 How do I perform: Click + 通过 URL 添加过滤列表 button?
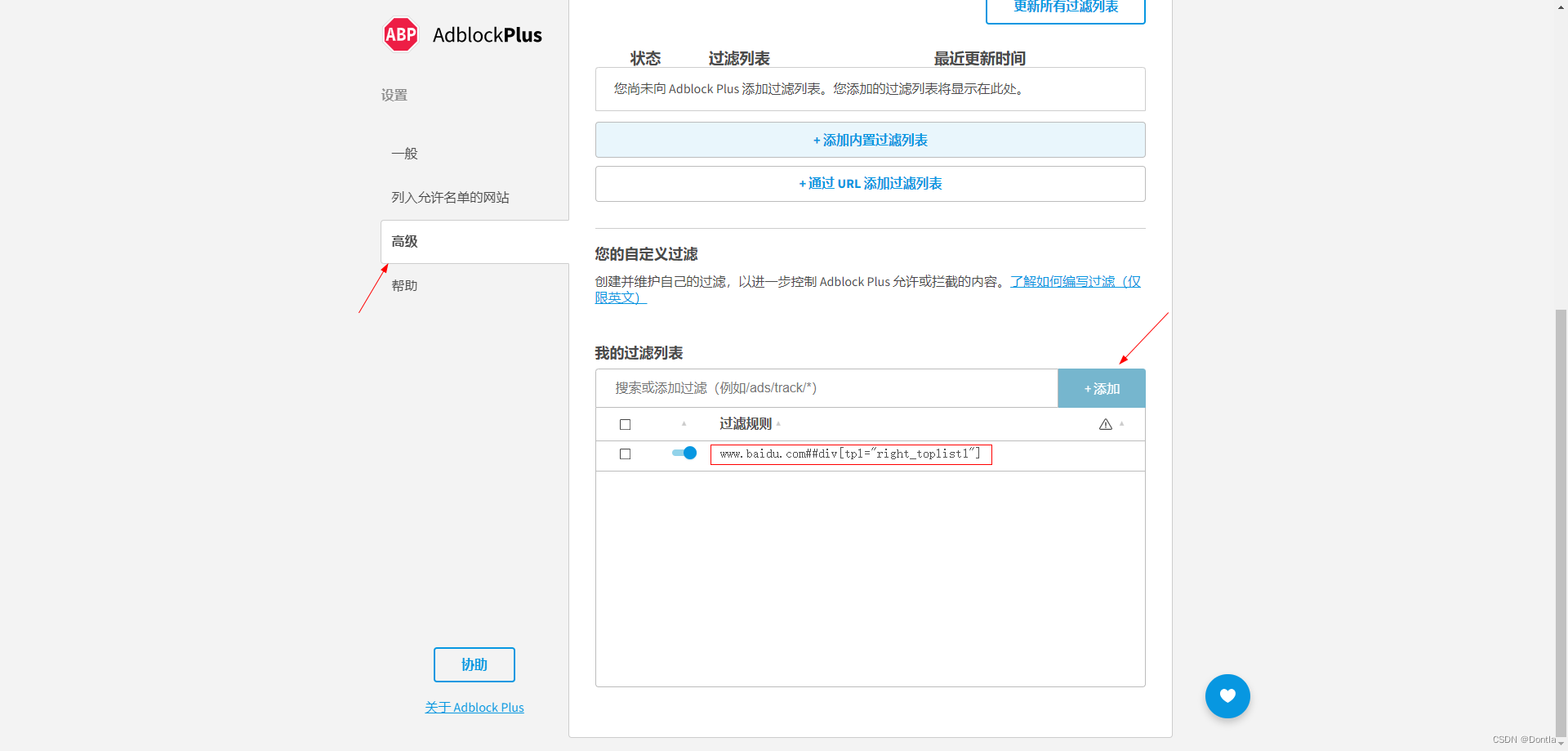[x=871, y=184]
